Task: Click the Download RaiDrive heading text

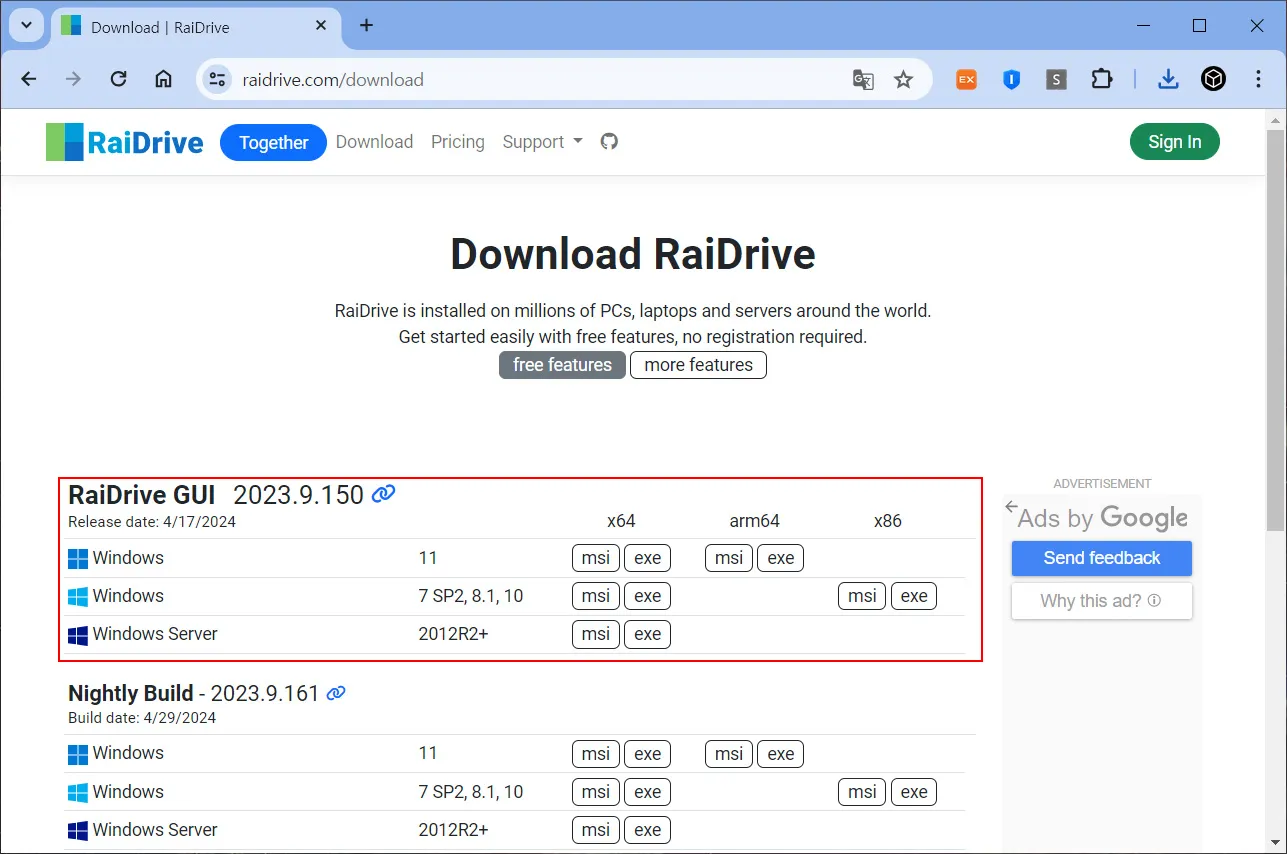Action: tap(633, 254)
